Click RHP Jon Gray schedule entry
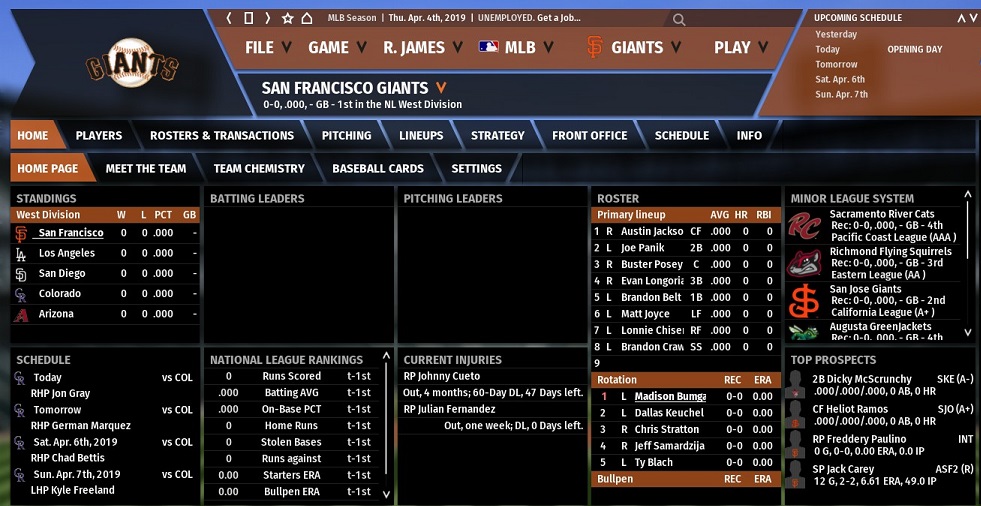Viewport: 981px width, 506px height. [60, 393]
